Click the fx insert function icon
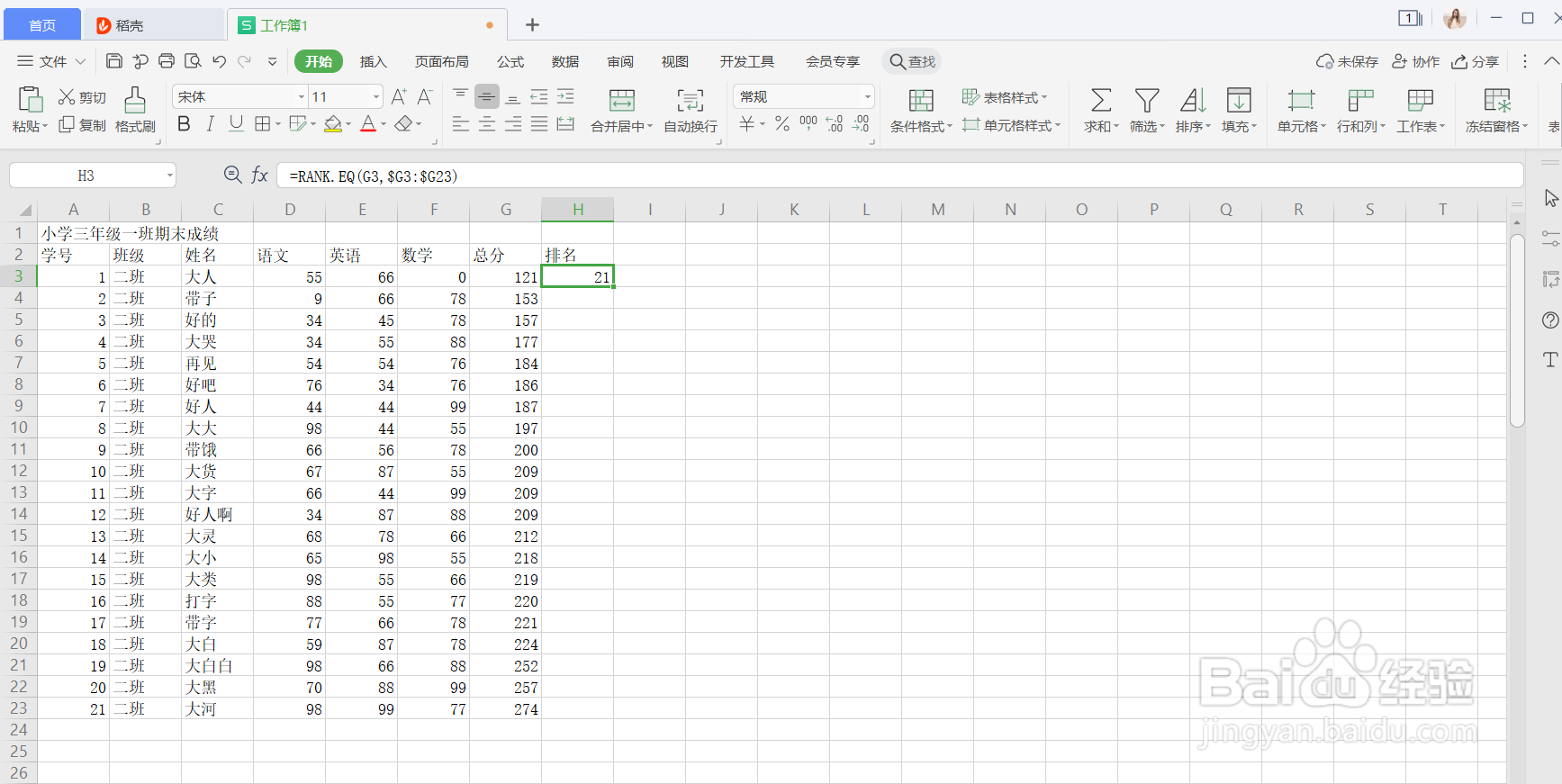Image resolution: width=1562 pixels, height=784 pixels. [259, 176]
